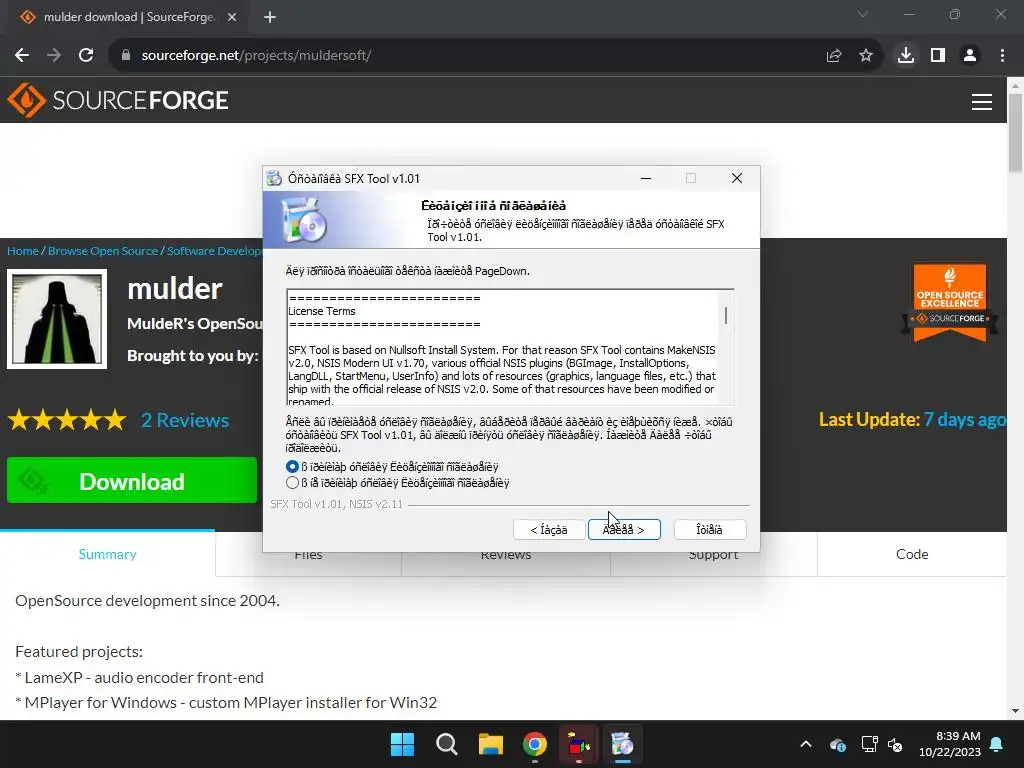This screenshot has height=768, width=1024.
Task: Follow Browse Open Source breadcrumb
Action: click(103, 251)
